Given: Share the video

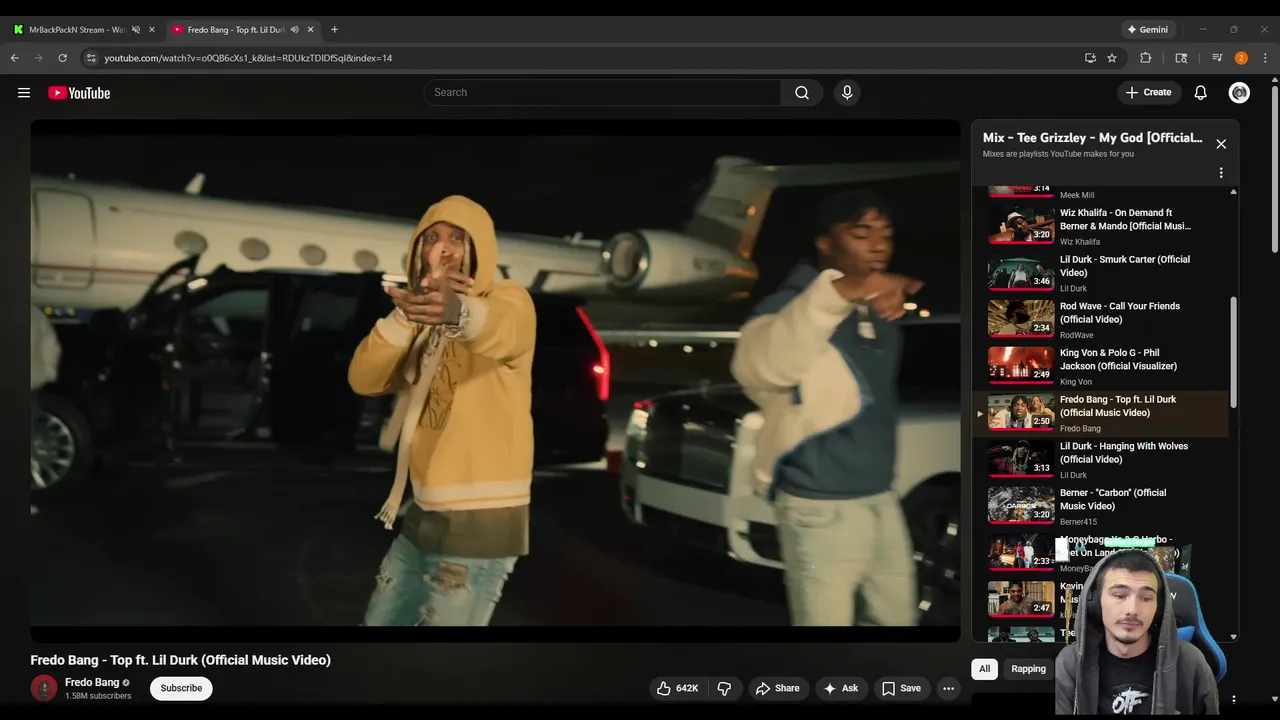Looking at the screenshot, I should pyautogui.click(x=777, y=688).
